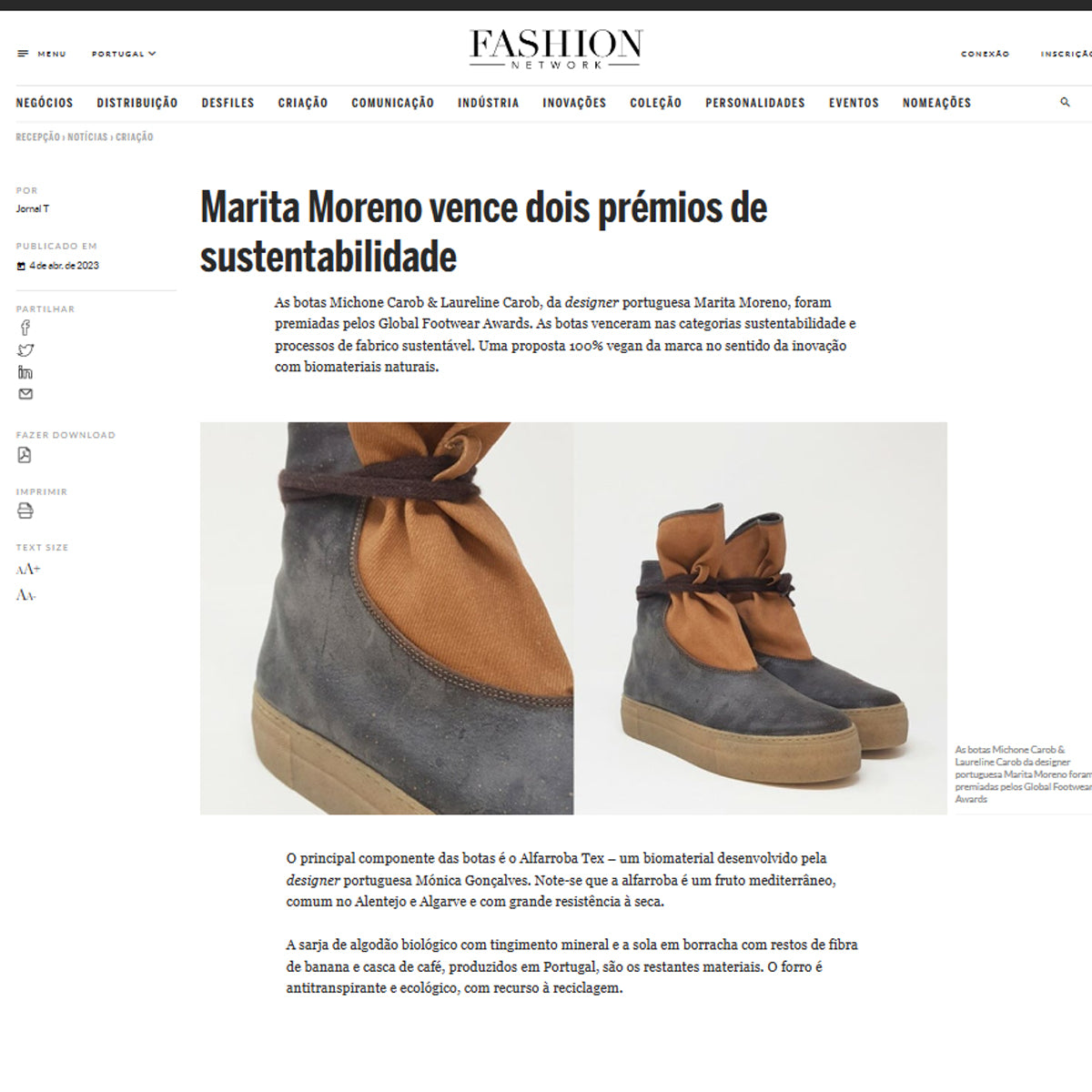Click the Notícias breadcrumb link
The image size is (1092, 1092).
tap(87, 137)
